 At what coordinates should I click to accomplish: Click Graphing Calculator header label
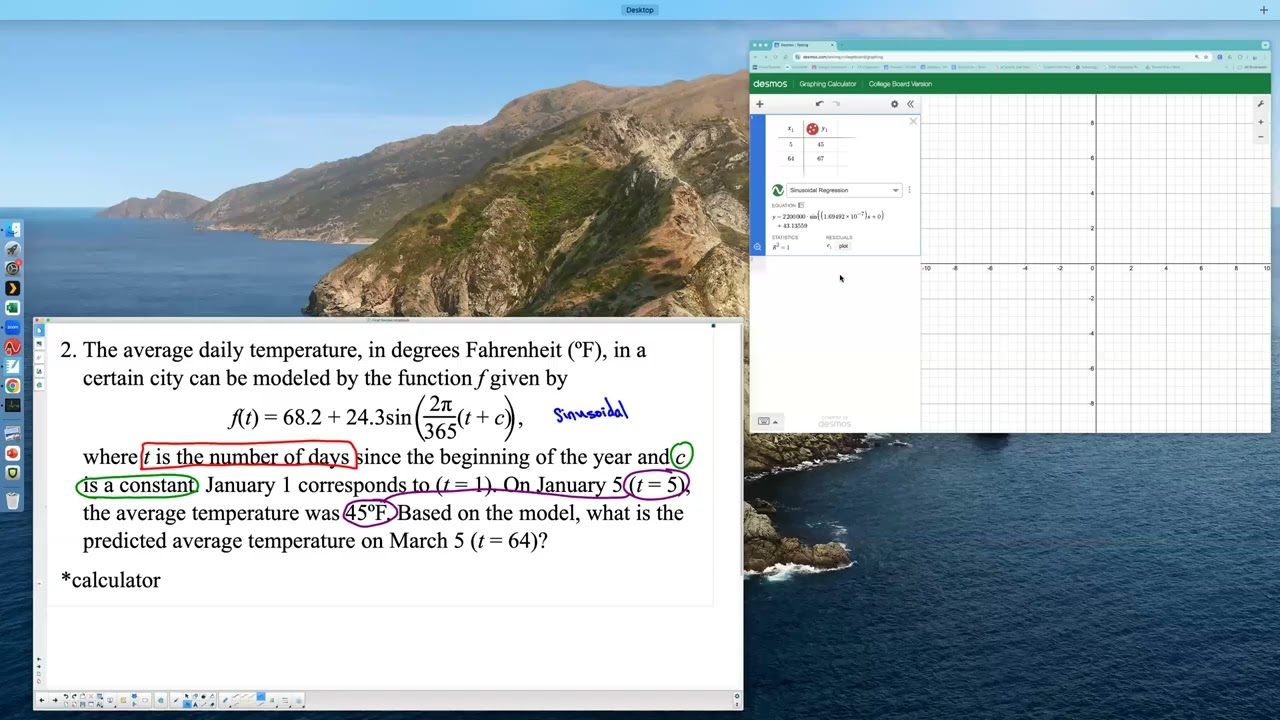click(x=827, y=84)
